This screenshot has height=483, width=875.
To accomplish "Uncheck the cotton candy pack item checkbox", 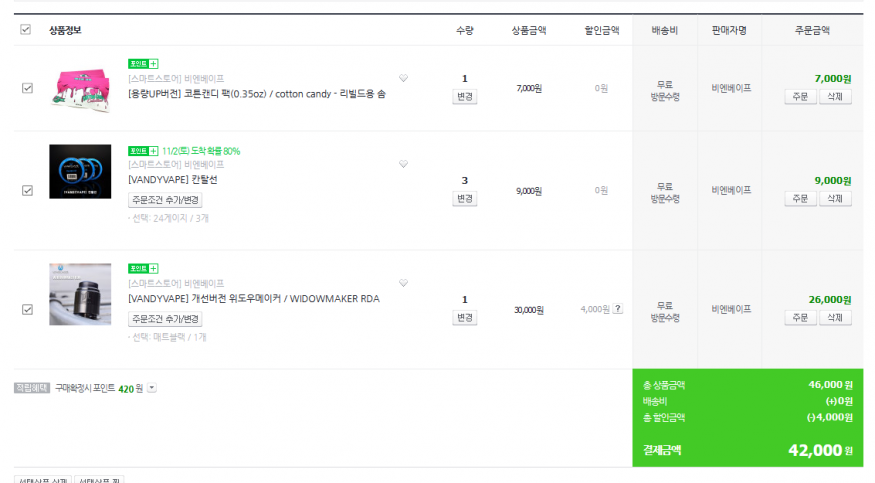I will pos(27,88).
